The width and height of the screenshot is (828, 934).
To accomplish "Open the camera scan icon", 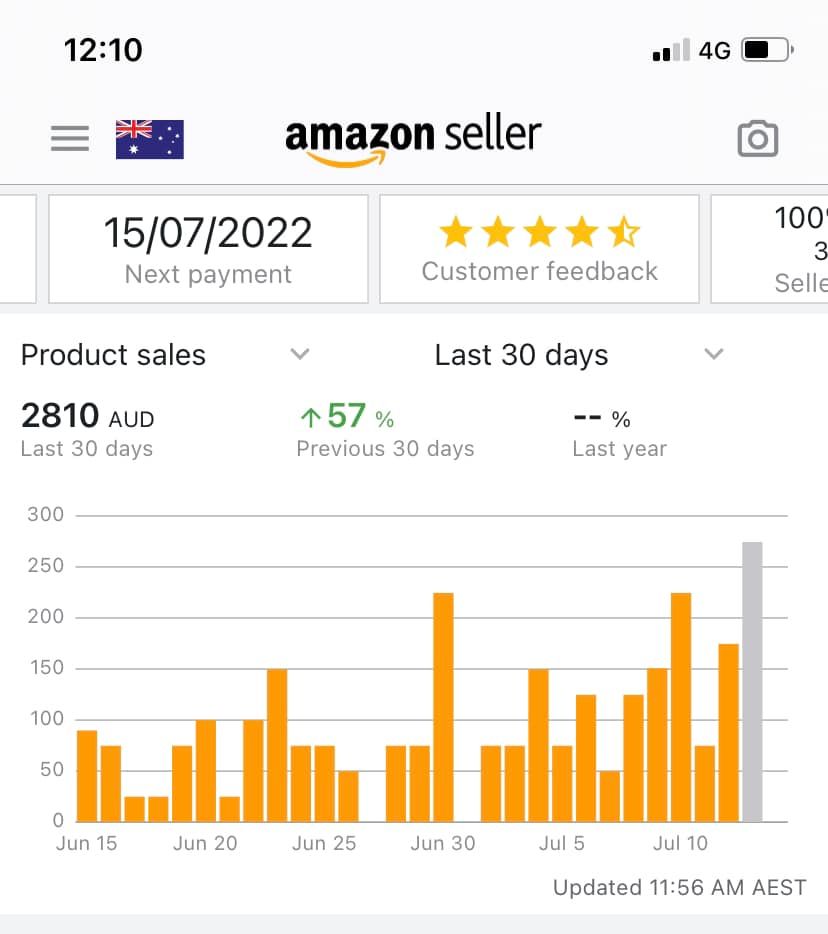I will 758,138.
